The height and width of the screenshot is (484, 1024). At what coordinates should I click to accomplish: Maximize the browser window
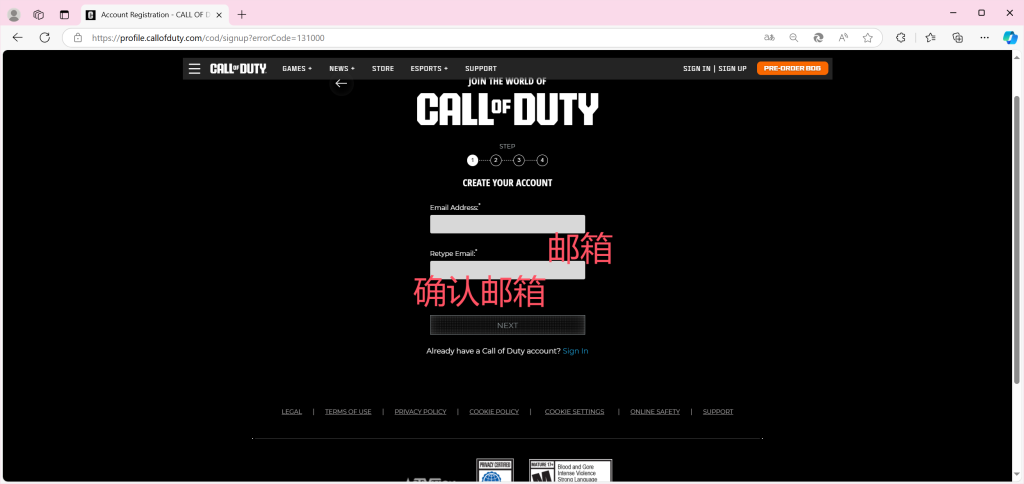point(982,12)
